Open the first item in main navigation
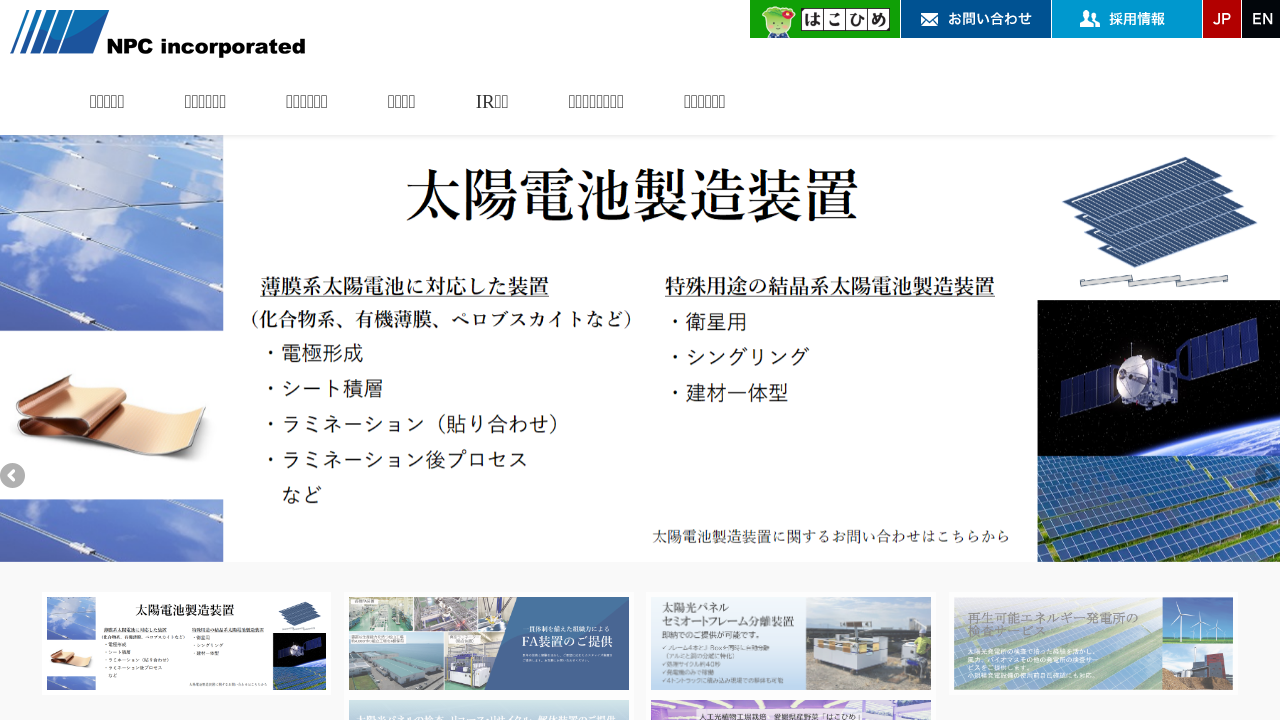Screen dimensions: 1280x720 [x=107, y=101]
